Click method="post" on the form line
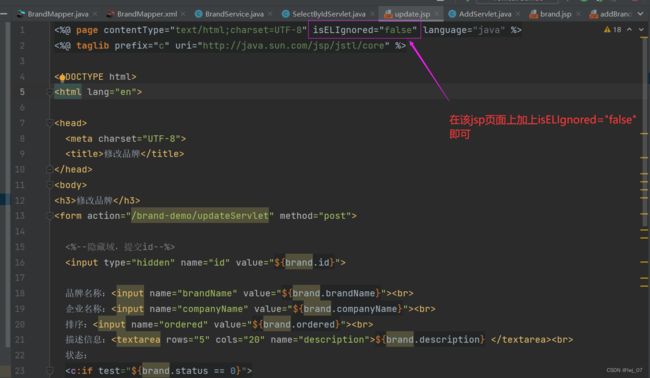The image size is (650, 378). pos(315,216)
